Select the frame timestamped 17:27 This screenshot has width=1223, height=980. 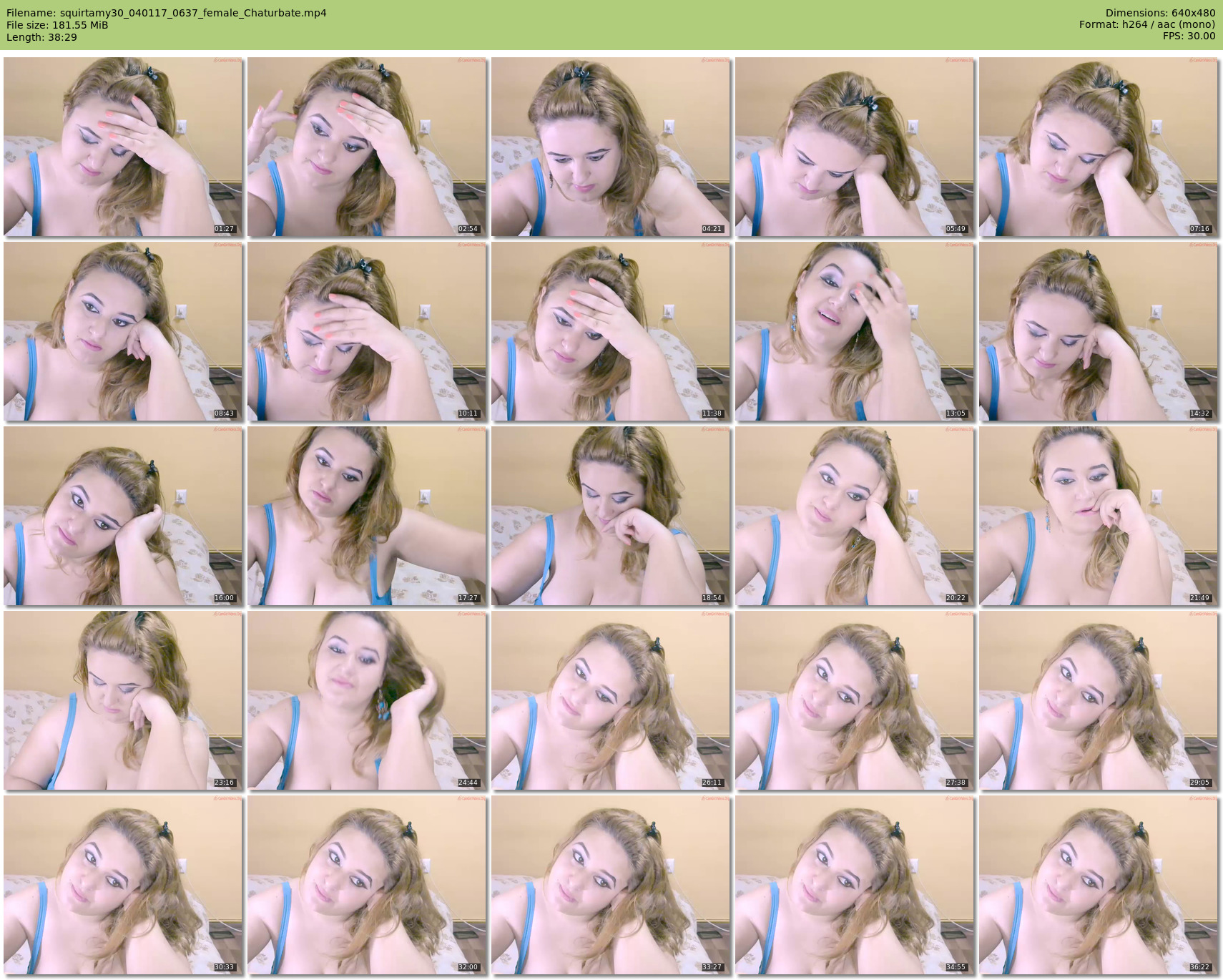tap(367, 516)
